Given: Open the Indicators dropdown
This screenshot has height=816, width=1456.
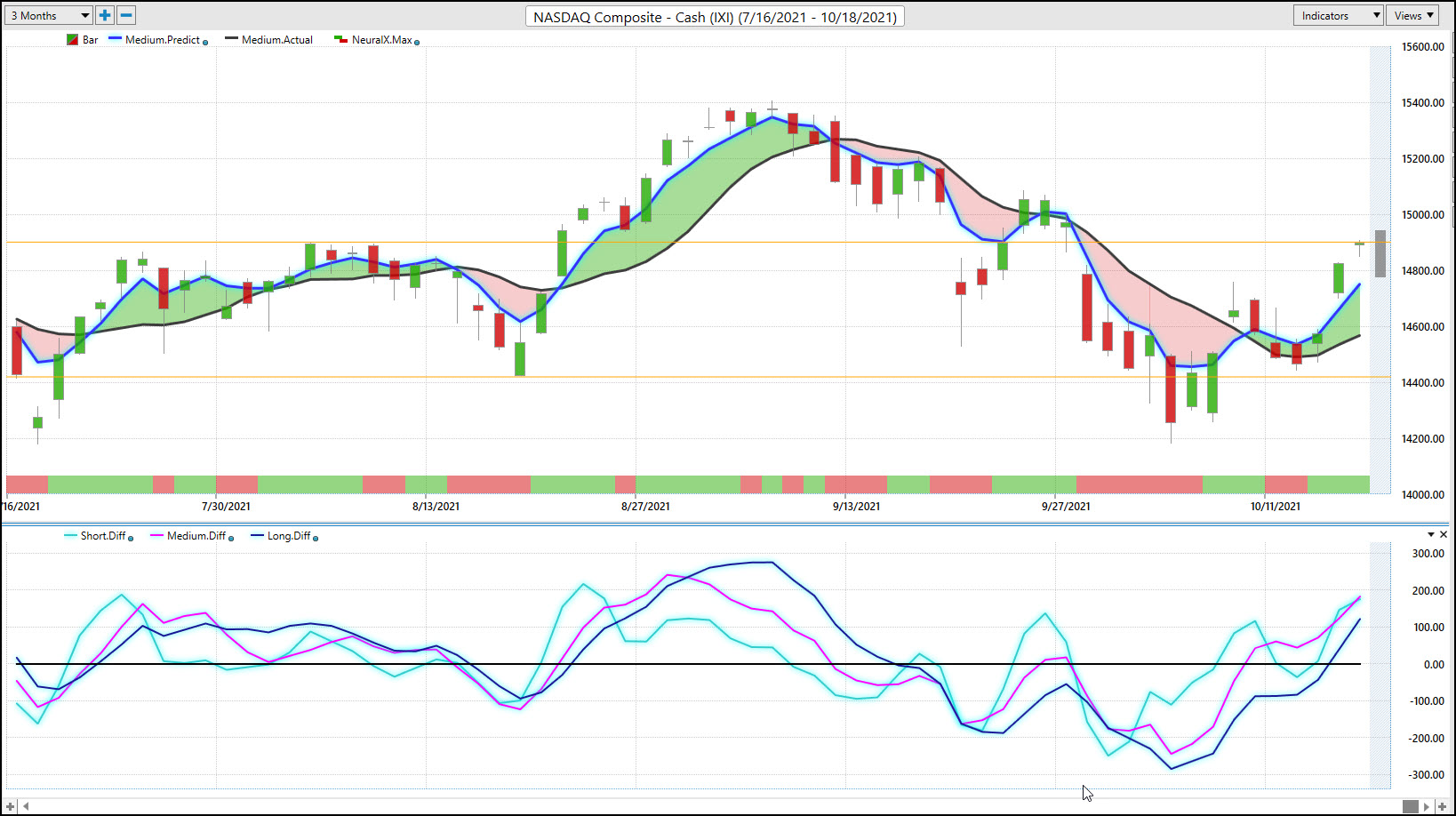Looking at the screenshot, I should coord(1338,15).
